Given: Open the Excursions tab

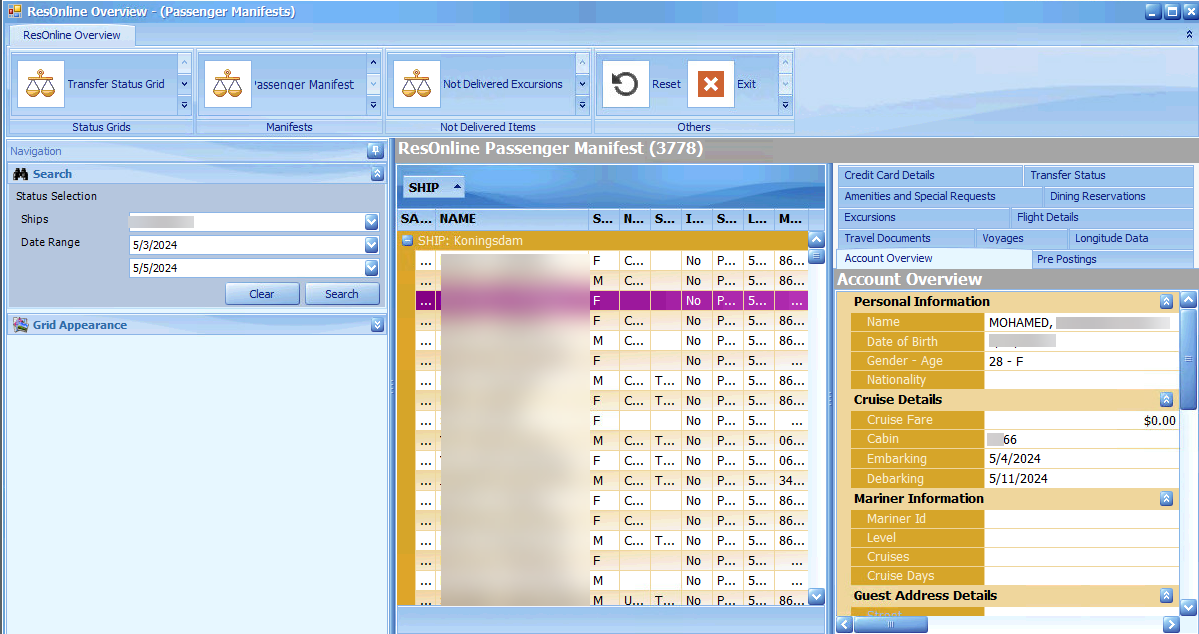Looking at the screenshot, I should click(923, 217).
